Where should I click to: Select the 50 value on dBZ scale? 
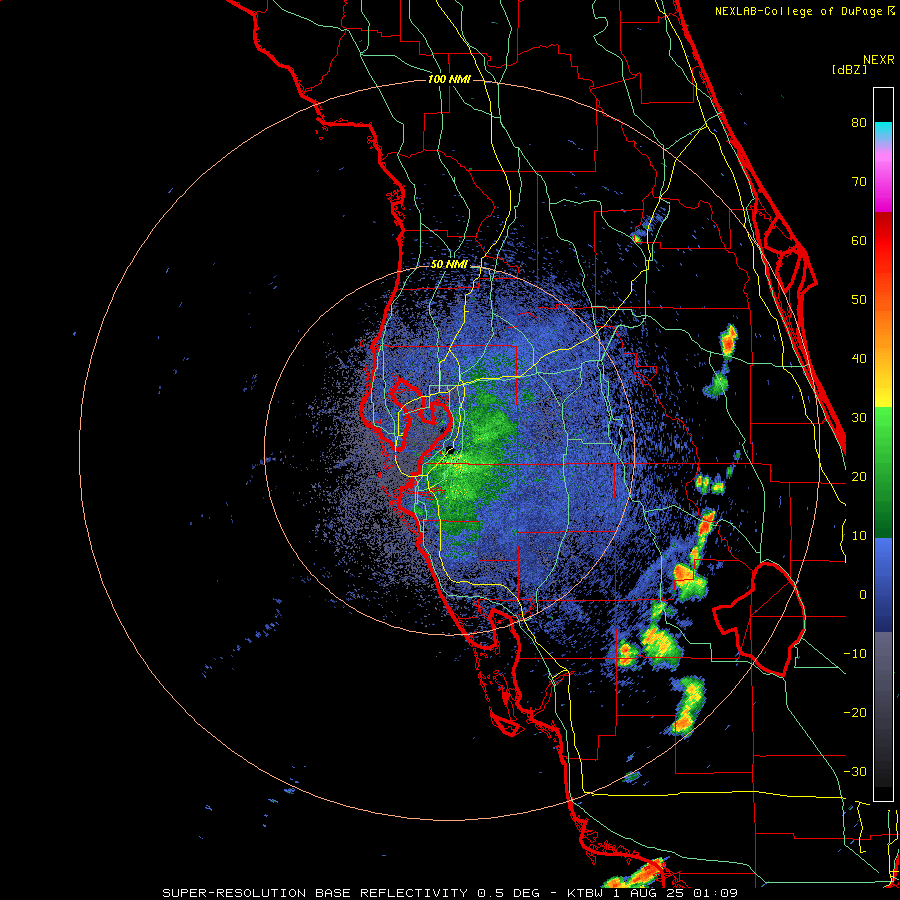pos(859,300)
